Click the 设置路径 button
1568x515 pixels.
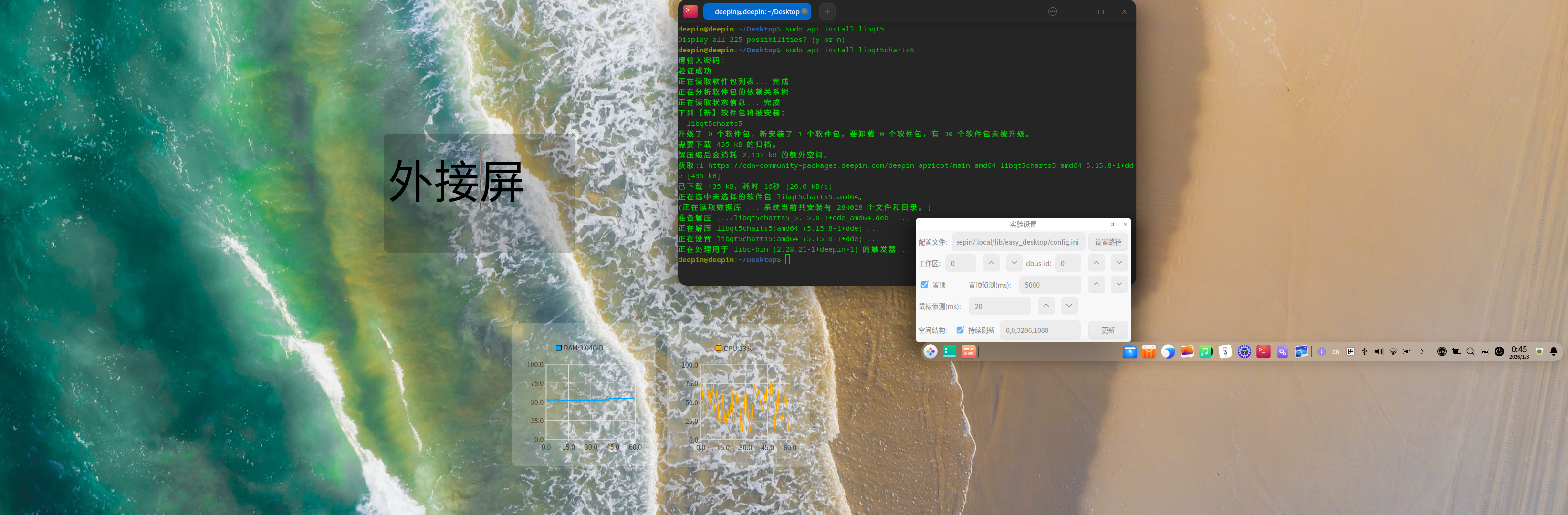(x=1108, y=242)
